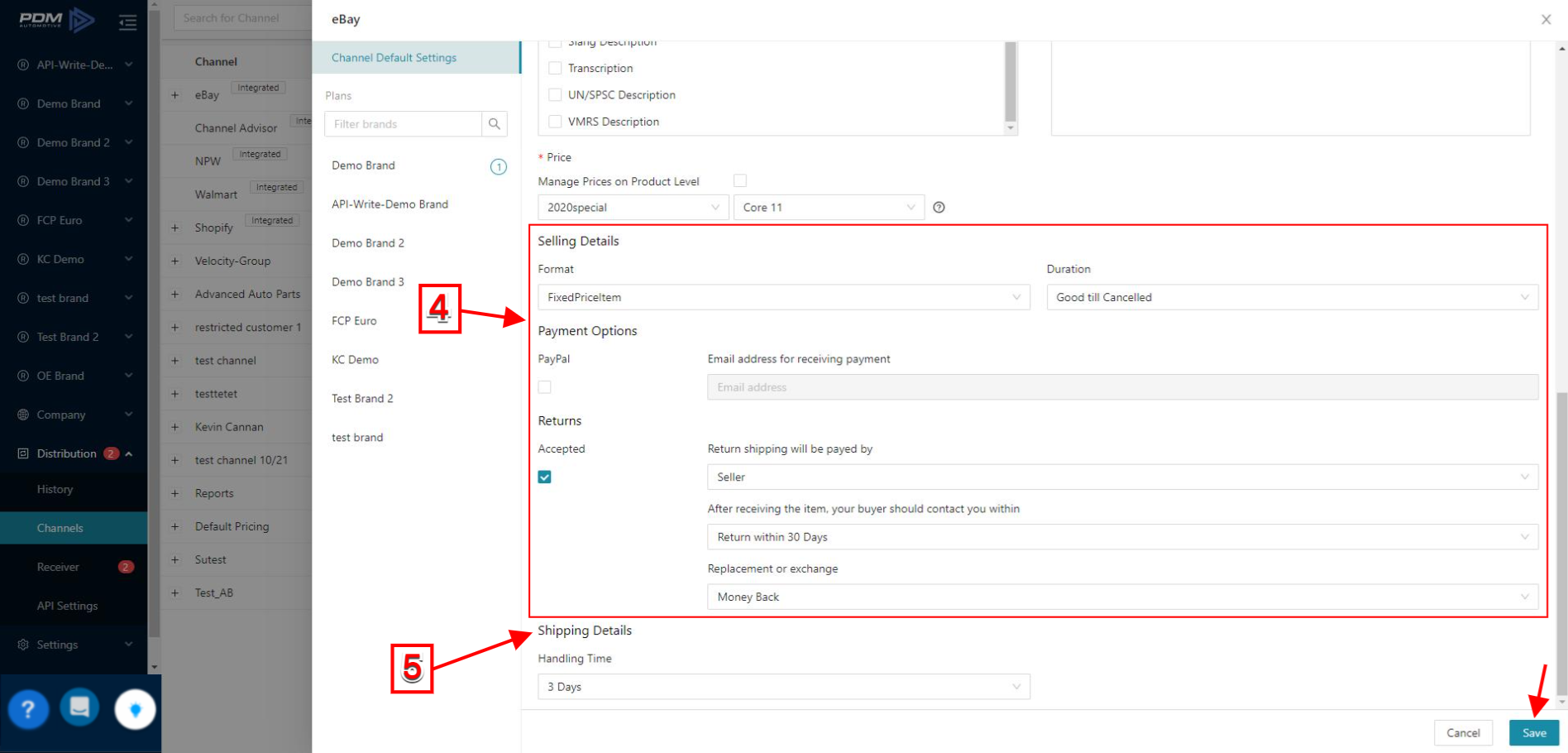
Task: Click the Filter brands input field
Action: 403,124
